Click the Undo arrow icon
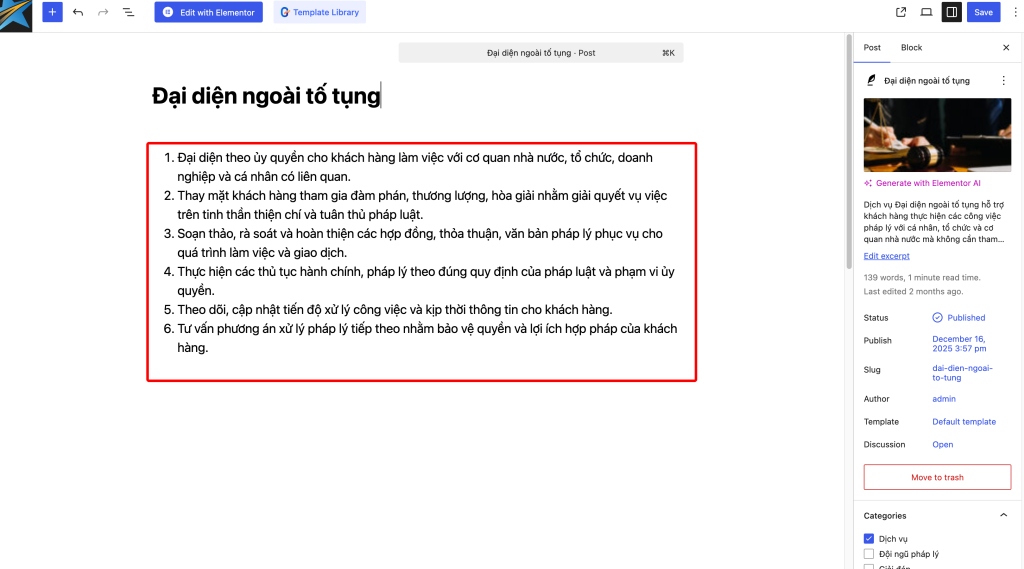 78,12
